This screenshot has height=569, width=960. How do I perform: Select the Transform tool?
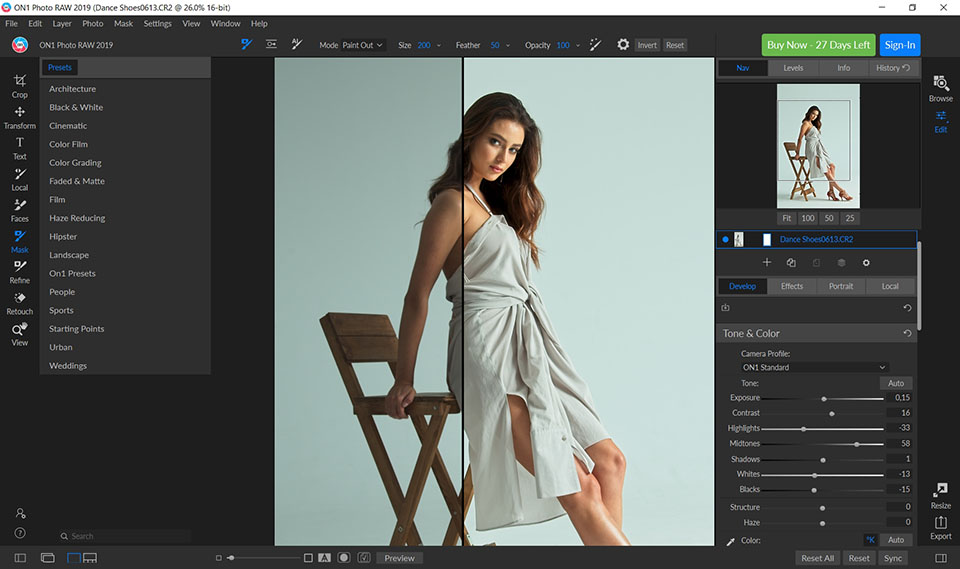pyautogui.click(x=20, y=118)
